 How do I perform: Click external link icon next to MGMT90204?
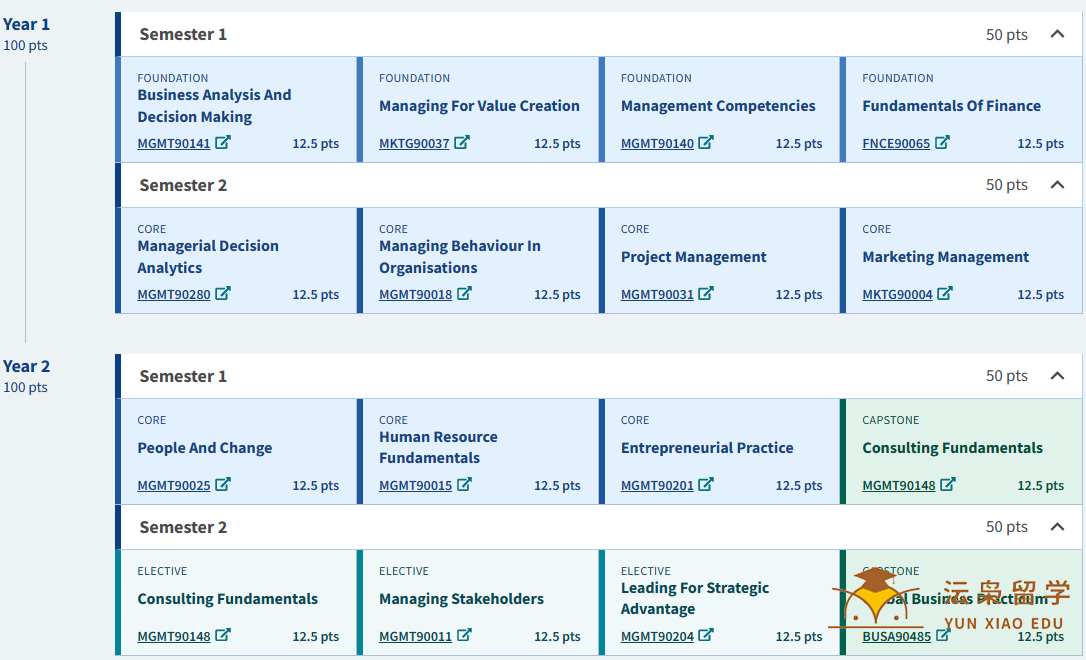pyautogui.click(x=706, y=636)
